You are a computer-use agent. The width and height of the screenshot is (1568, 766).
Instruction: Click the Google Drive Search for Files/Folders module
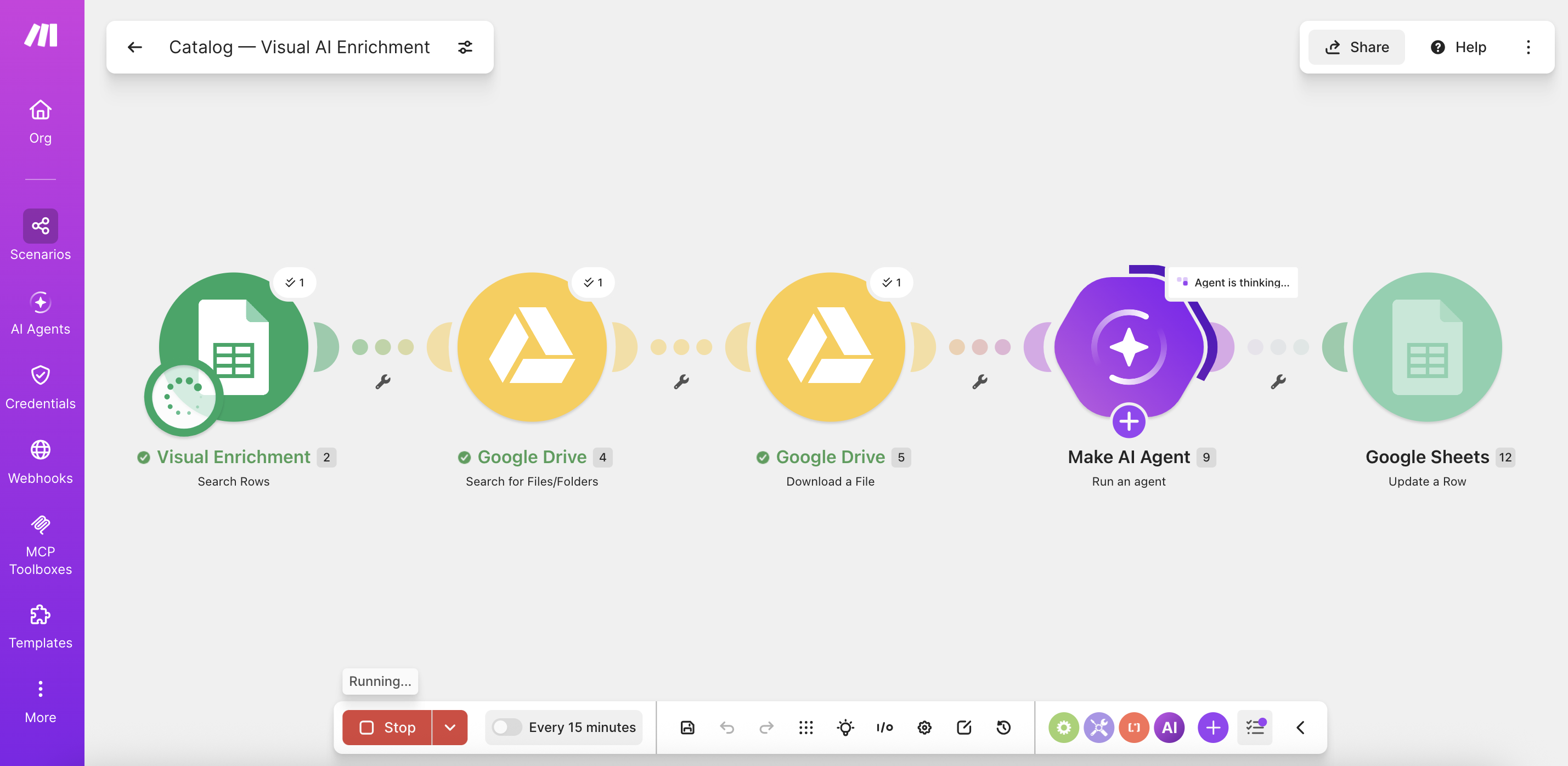point(532,347)
